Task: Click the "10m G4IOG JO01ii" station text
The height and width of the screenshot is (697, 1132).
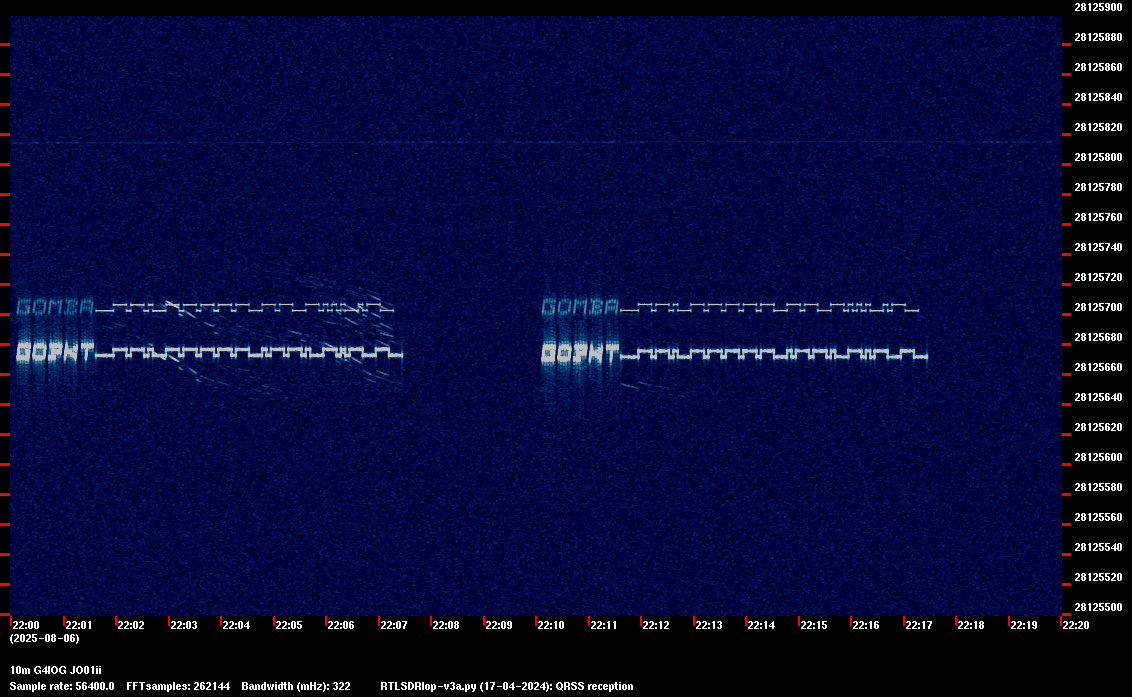Action: [56, 670]
